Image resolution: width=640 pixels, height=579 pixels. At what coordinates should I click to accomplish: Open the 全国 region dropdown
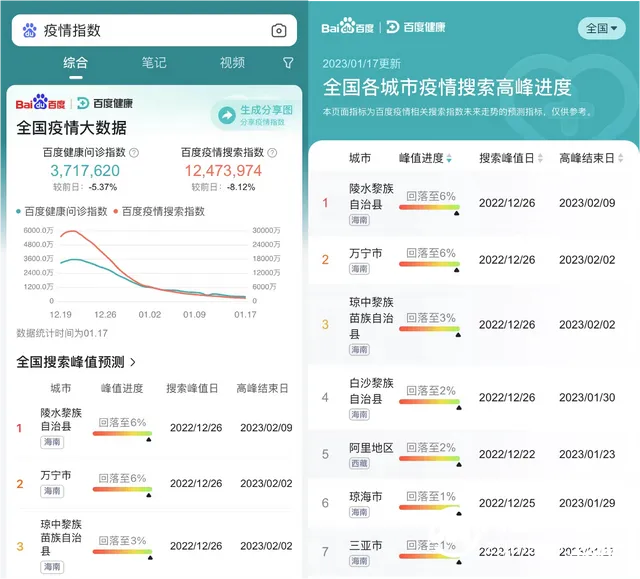[x=601, y=29]
